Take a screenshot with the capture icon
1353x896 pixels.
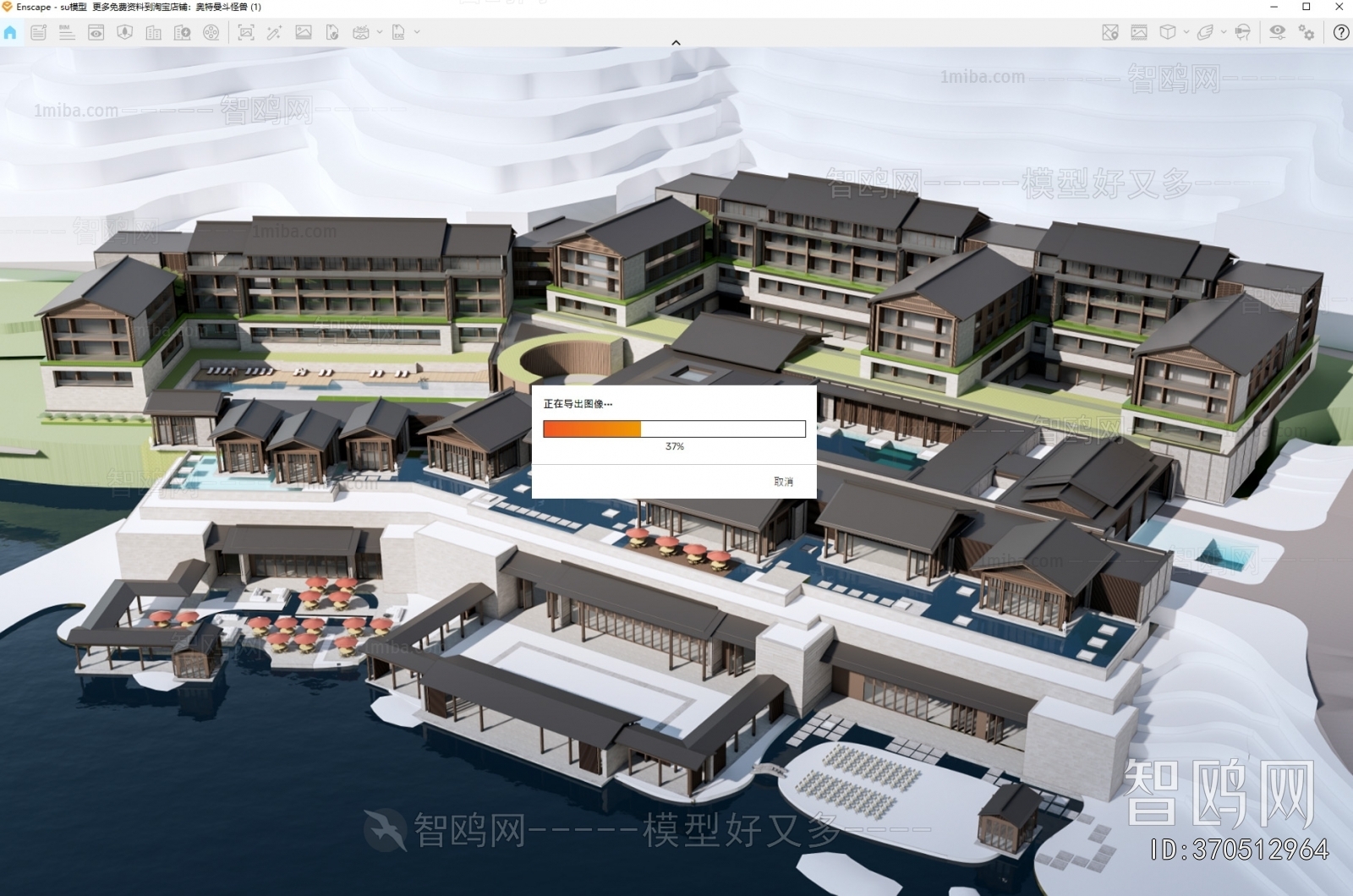[x=248, y=33]
